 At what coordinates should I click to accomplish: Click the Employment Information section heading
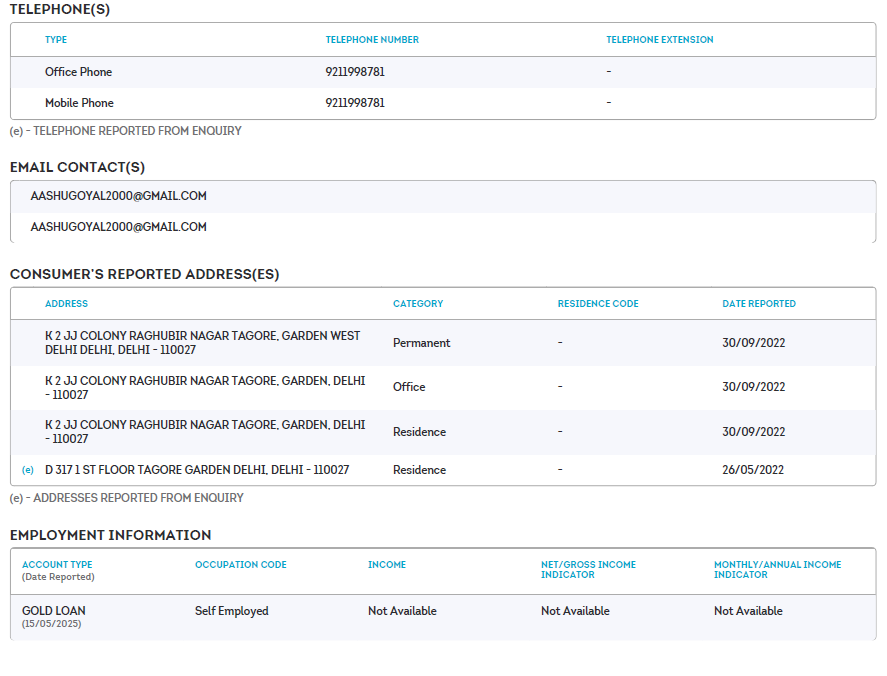coord(110,535)
